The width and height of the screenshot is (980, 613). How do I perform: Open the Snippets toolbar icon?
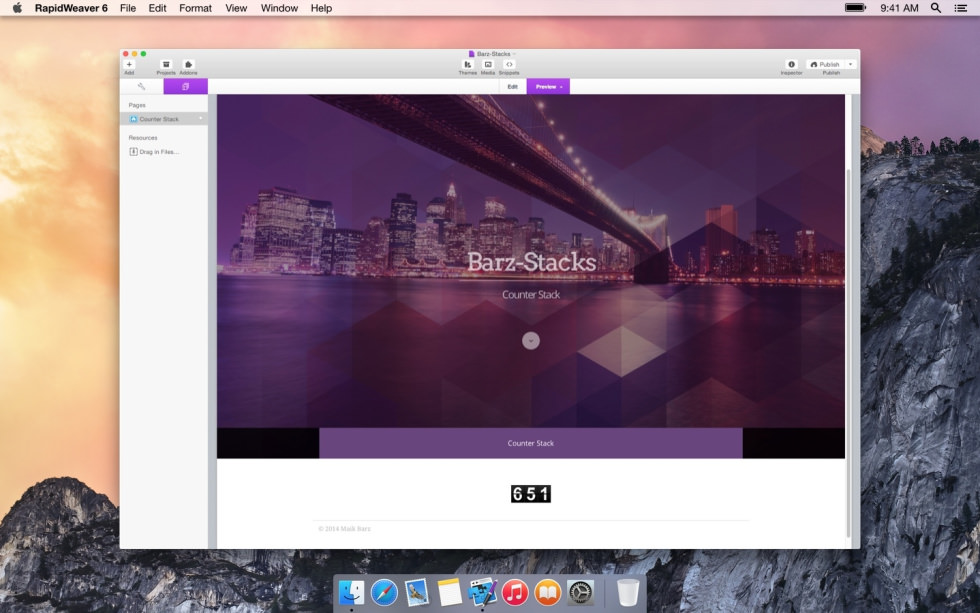tap(509, 64)
